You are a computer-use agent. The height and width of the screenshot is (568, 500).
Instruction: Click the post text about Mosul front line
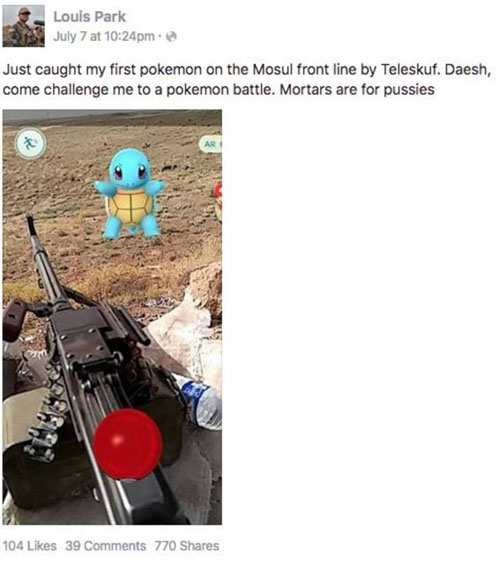(x=247, y=79)
